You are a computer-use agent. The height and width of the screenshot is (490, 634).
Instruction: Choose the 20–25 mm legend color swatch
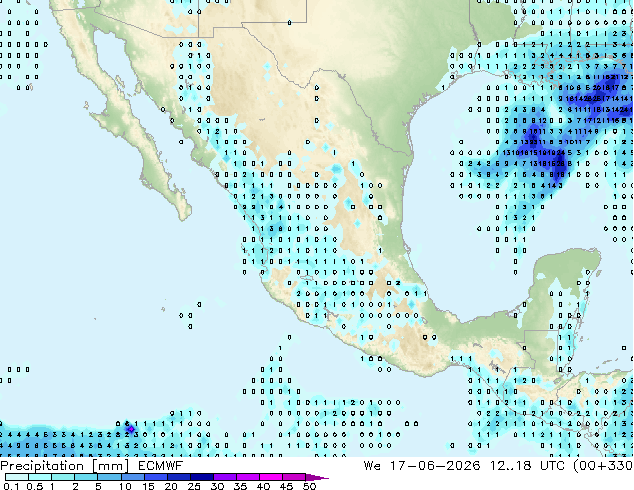click(179, 477)
